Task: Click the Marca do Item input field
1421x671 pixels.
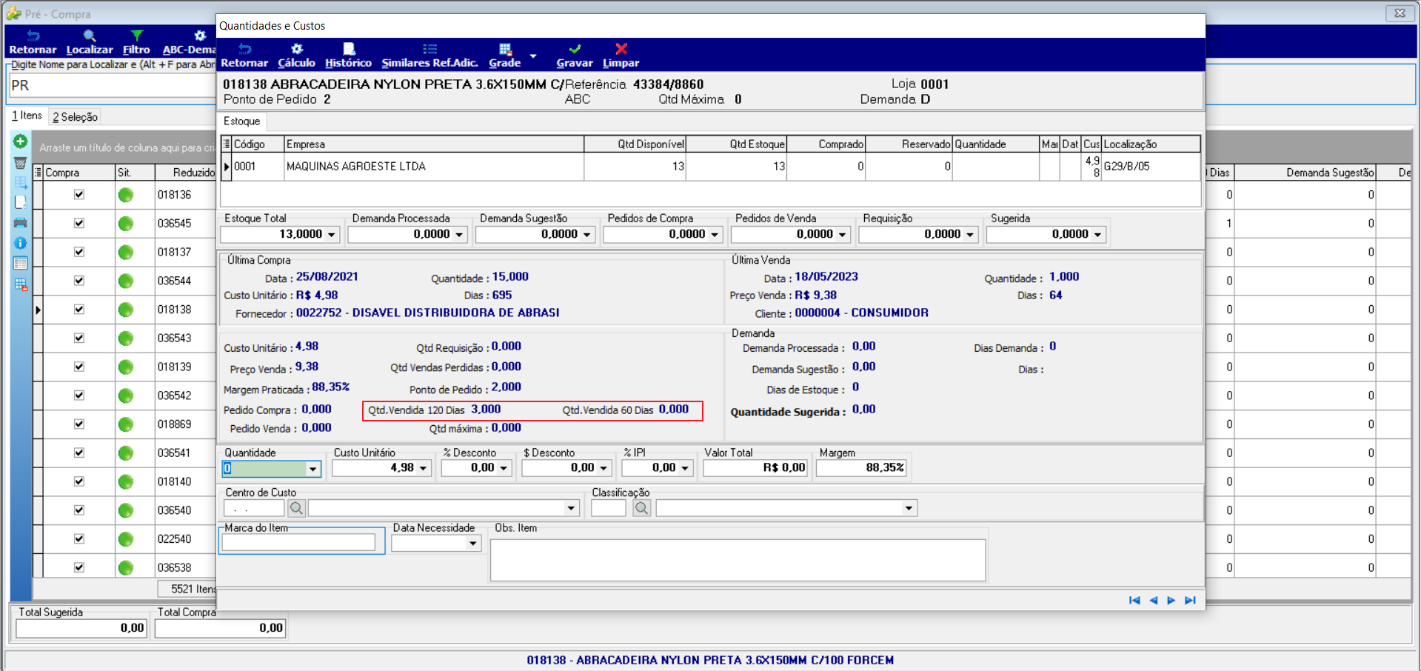Action: 298,542
